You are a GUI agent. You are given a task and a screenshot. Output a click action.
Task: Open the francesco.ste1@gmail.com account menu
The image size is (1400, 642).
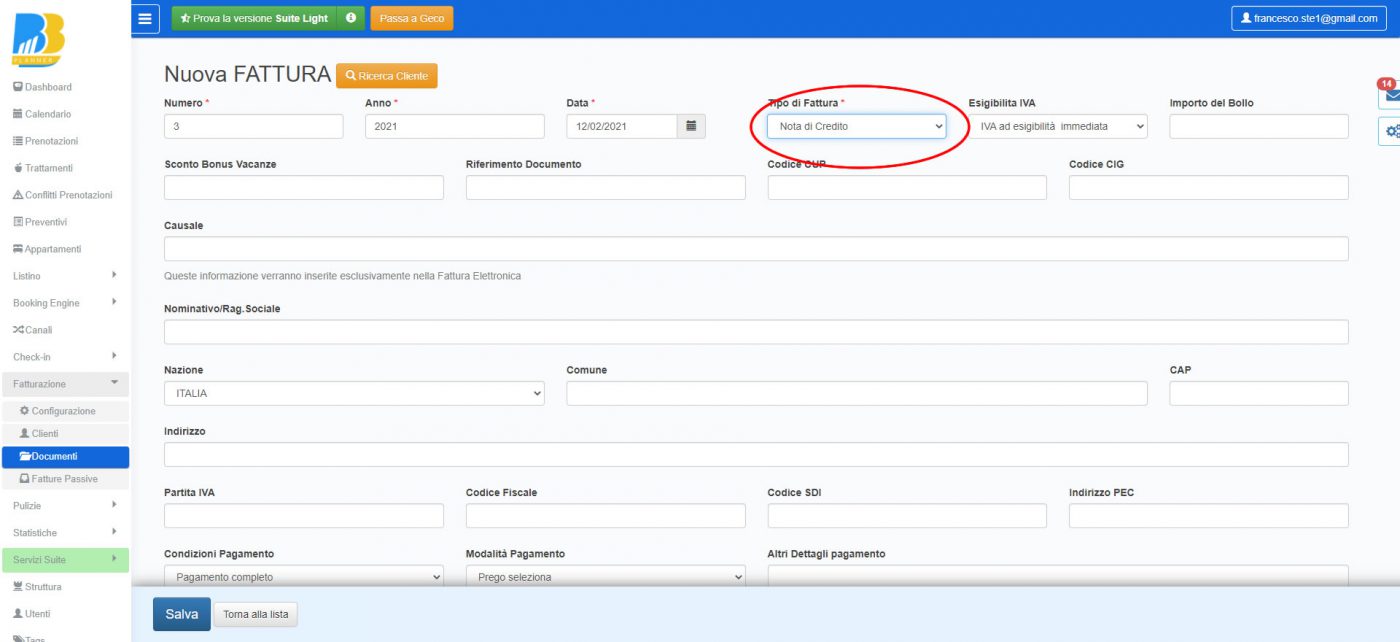pos(1311,18)
